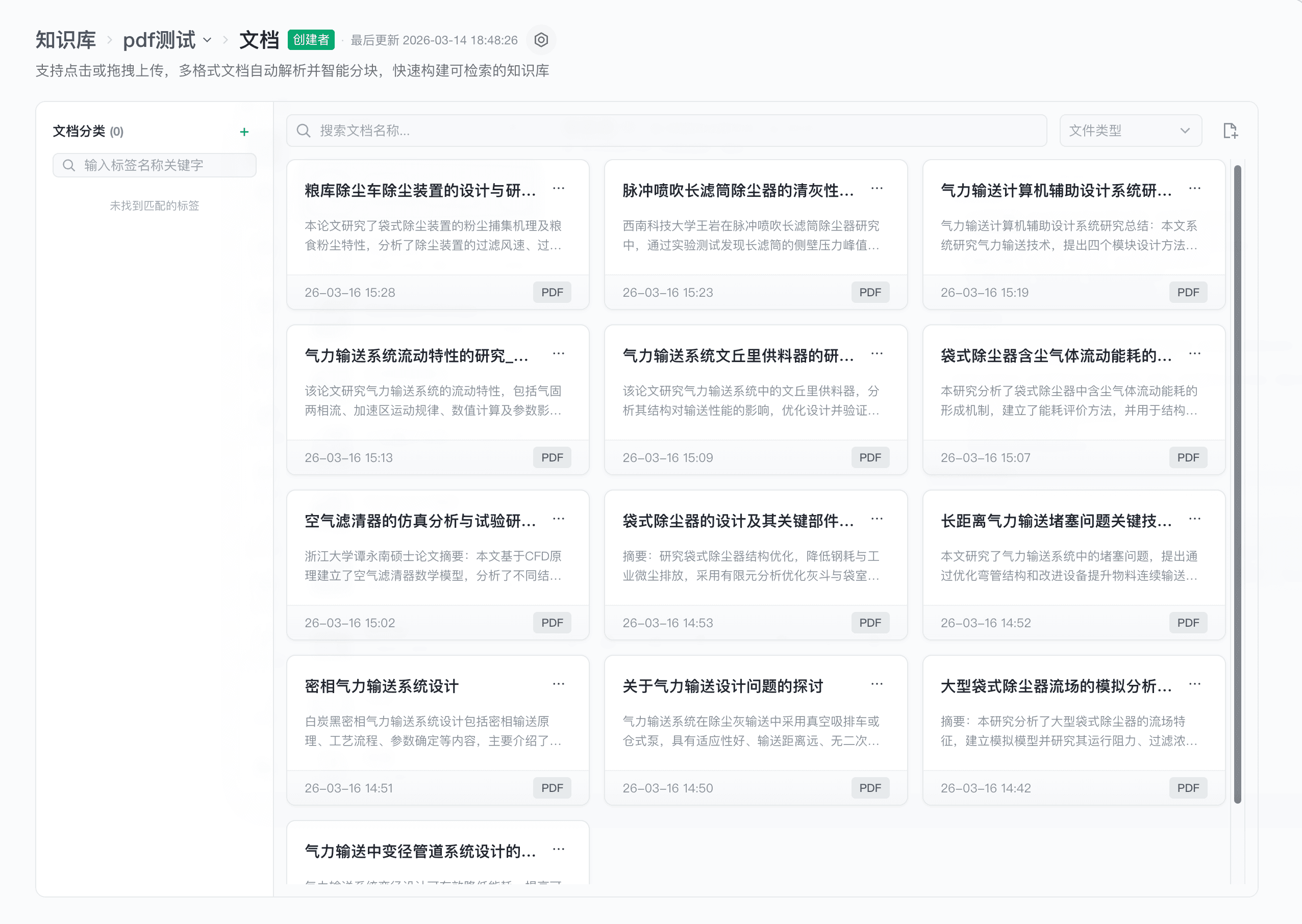Open more menu for 长距离气力输送堵塞 card
This screenshot has height=924, width=1302.
tap(1194, 519)
